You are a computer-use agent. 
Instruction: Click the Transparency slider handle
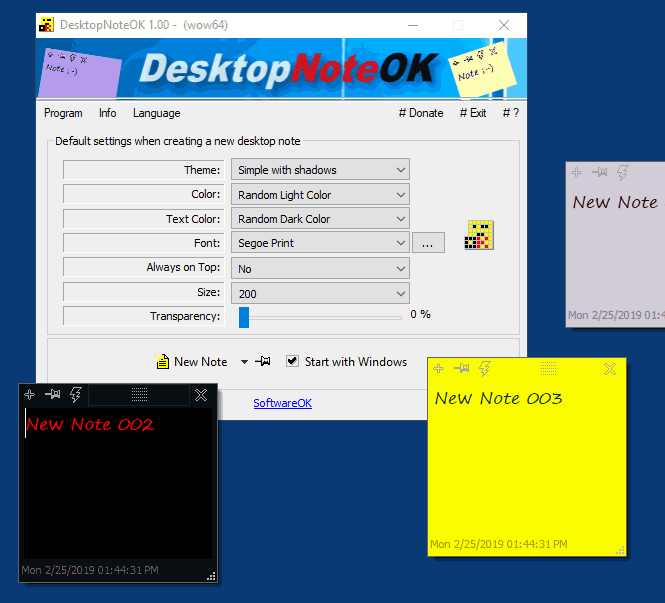(x=244, y=317)
